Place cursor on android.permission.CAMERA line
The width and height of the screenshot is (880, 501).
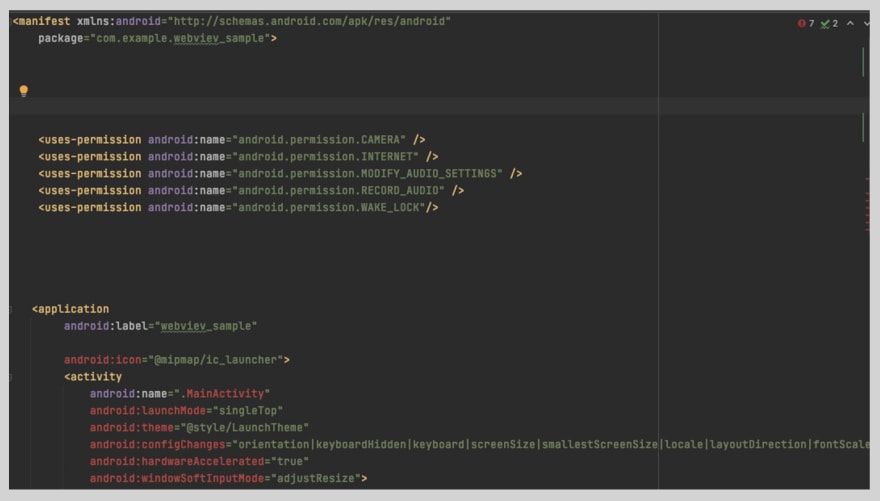232,140
